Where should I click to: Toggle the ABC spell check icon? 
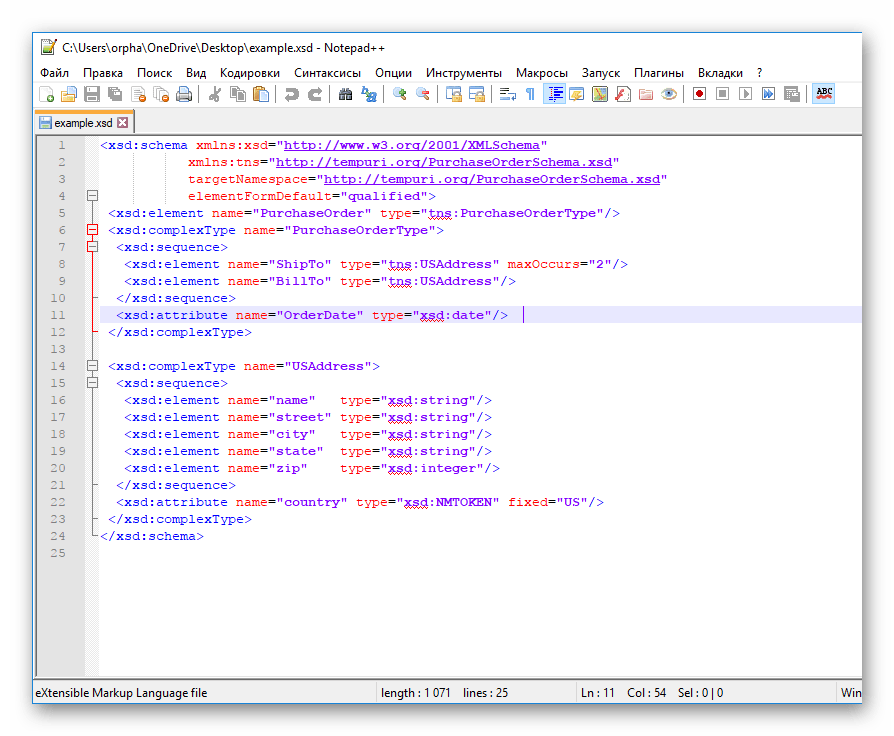tap(824, 94)
